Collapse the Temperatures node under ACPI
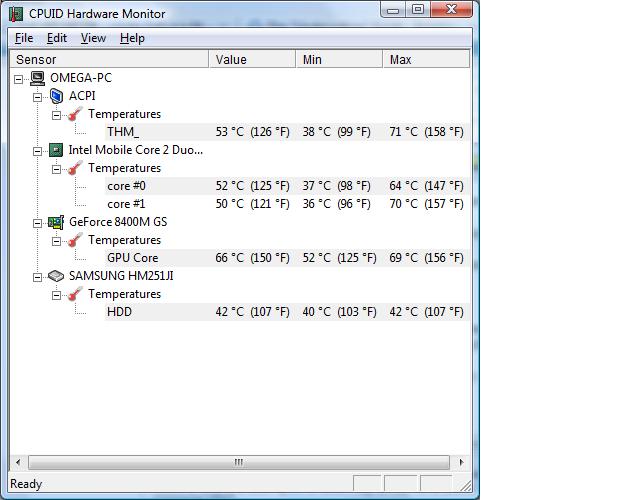This screenshot has width=640, height=500. coord(56,115)
